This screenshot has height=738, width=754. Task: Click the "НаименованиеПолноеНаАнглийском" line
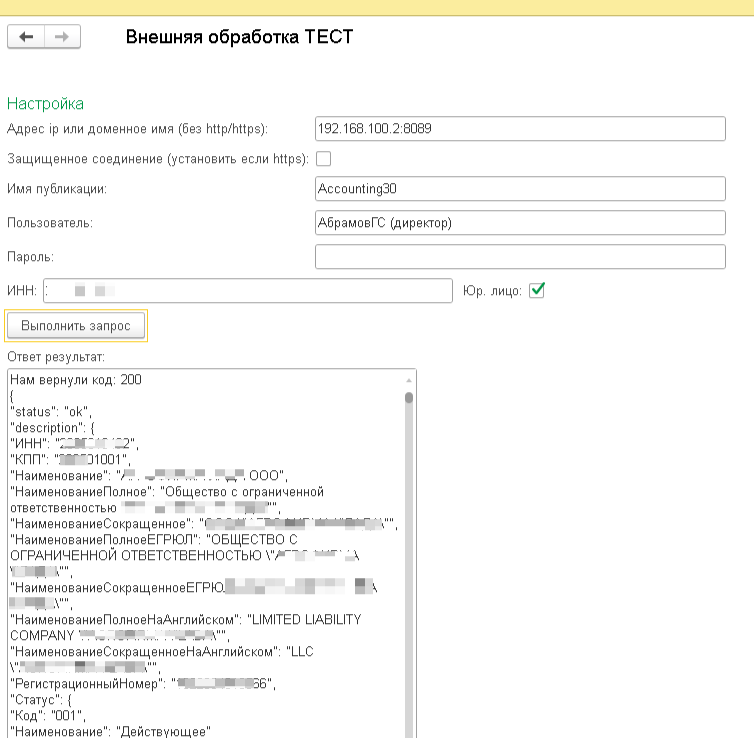[186, 620]
